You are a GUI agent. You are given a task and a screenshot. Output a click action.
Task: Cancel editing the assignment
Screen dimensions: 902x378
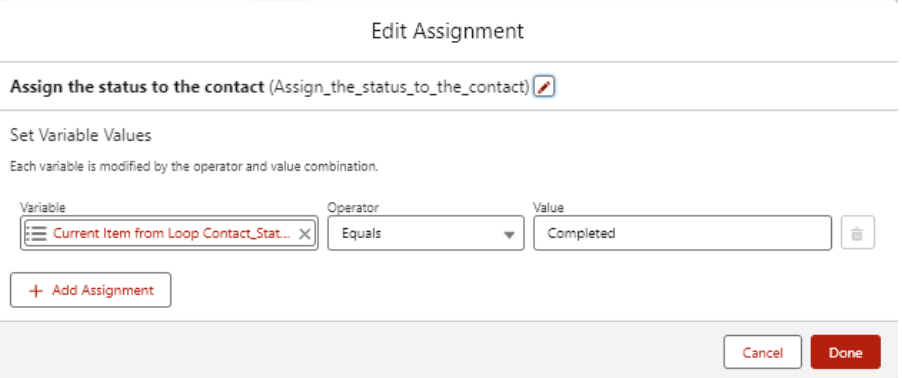762,352
